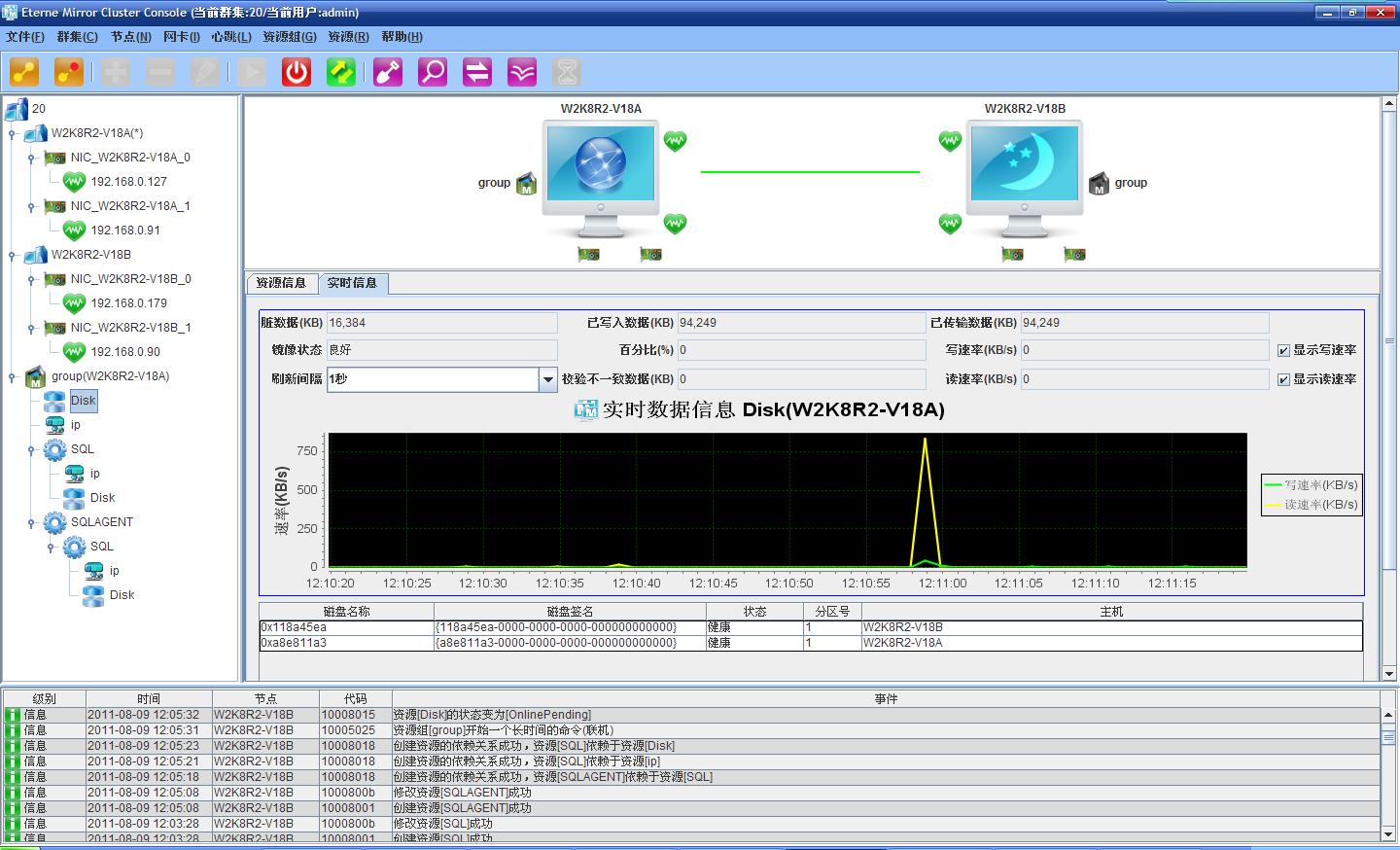Switch to the 实时信息 tab

[x=352, y=283]
